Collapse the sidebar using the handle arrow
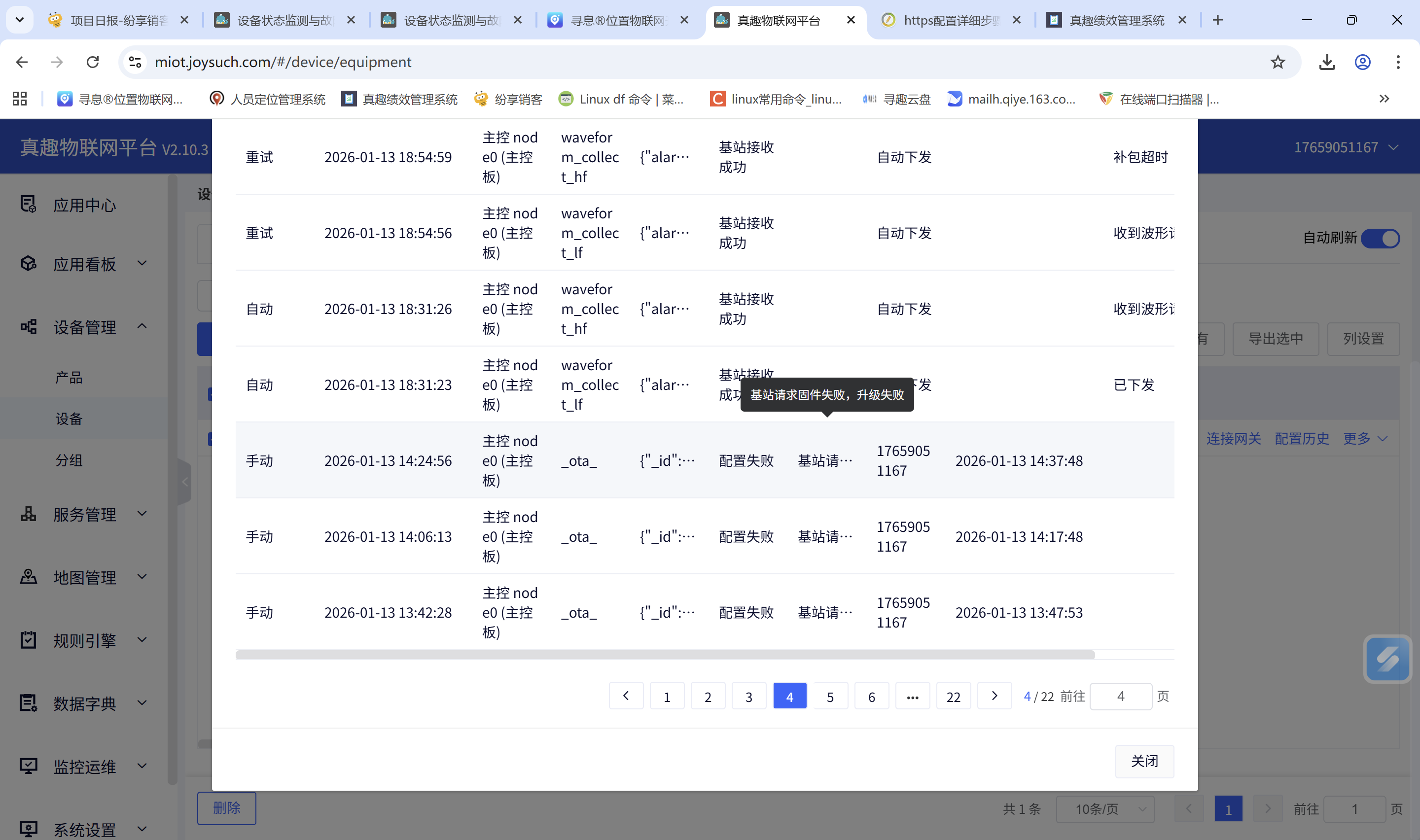 pyautogui.click(x=184, y=482)
